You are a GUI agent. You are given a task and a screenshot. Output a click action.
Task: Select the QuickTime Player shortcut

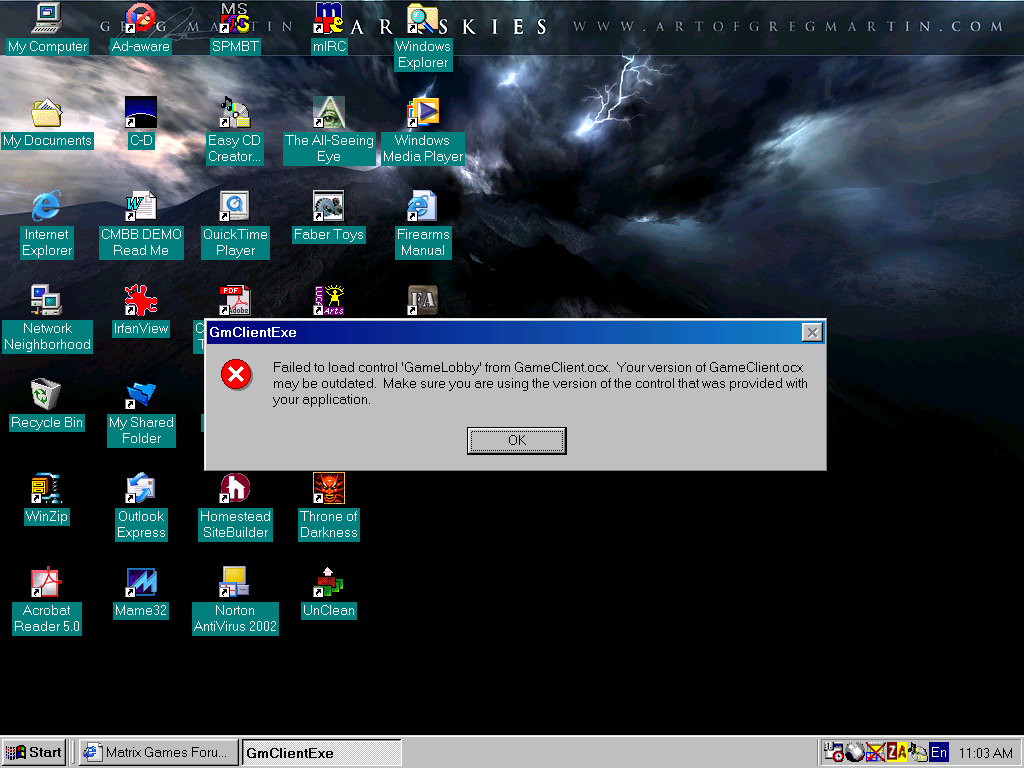click(235, 225)
